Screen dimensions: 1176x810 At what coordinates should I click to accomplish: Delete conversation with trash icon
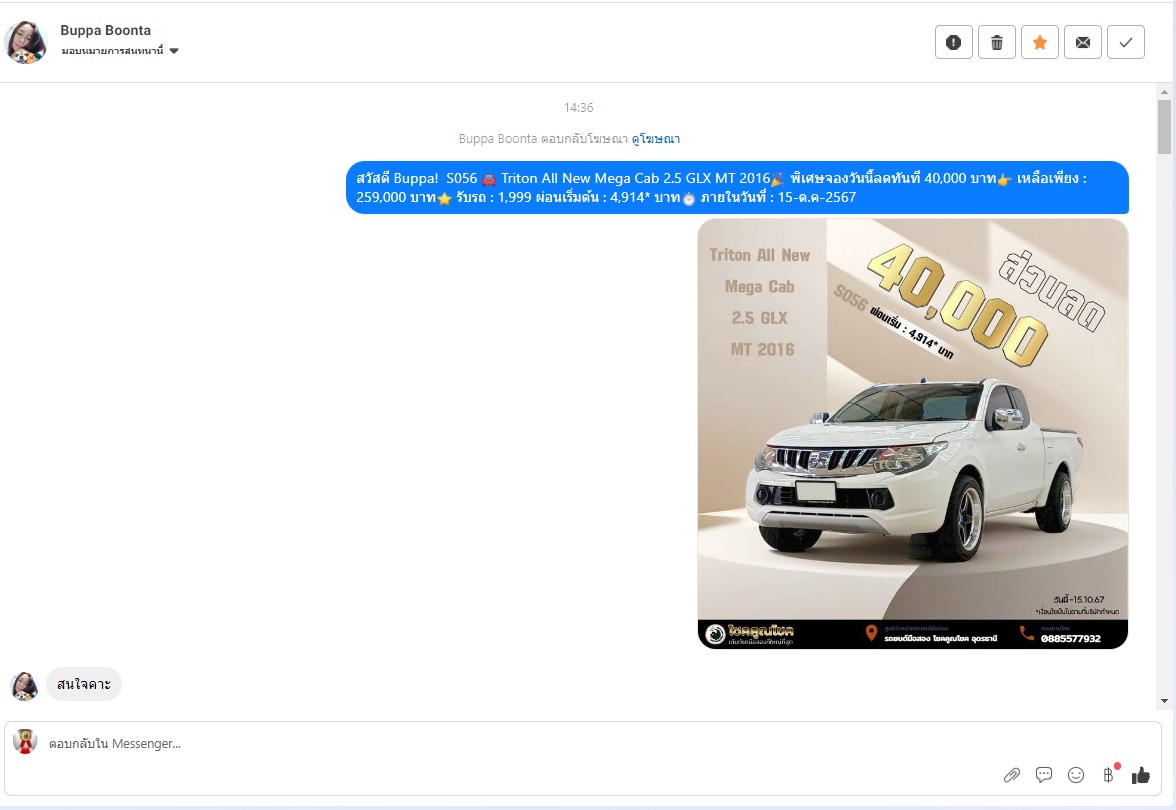click(x=997, y=42)
